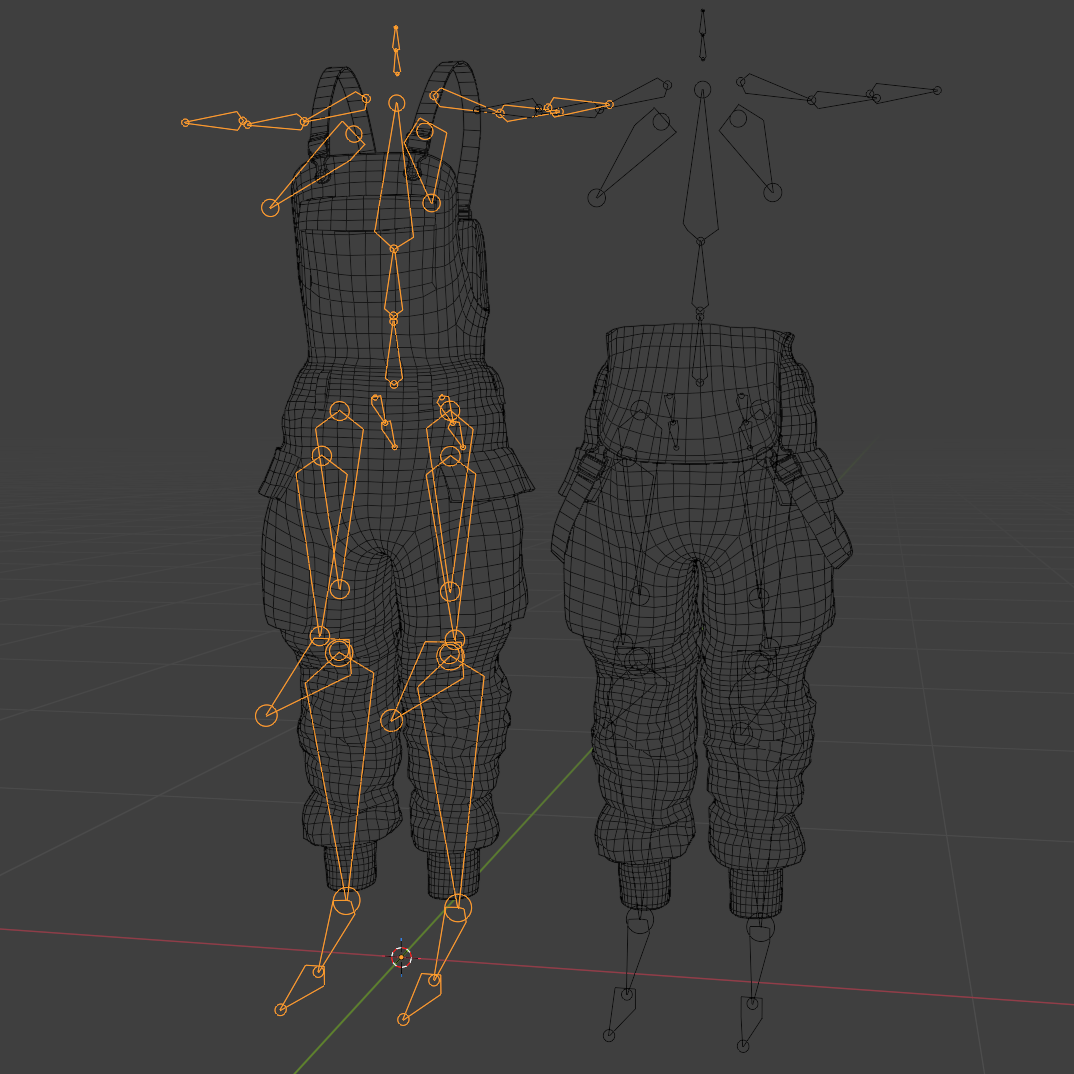
Task: Select the unselected black armature's chest bone
Action: point(701,164)
